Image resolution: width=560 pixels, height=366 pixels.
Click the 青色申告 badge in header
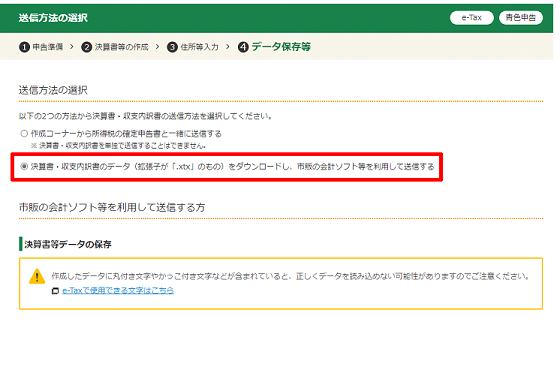[521, 17]
